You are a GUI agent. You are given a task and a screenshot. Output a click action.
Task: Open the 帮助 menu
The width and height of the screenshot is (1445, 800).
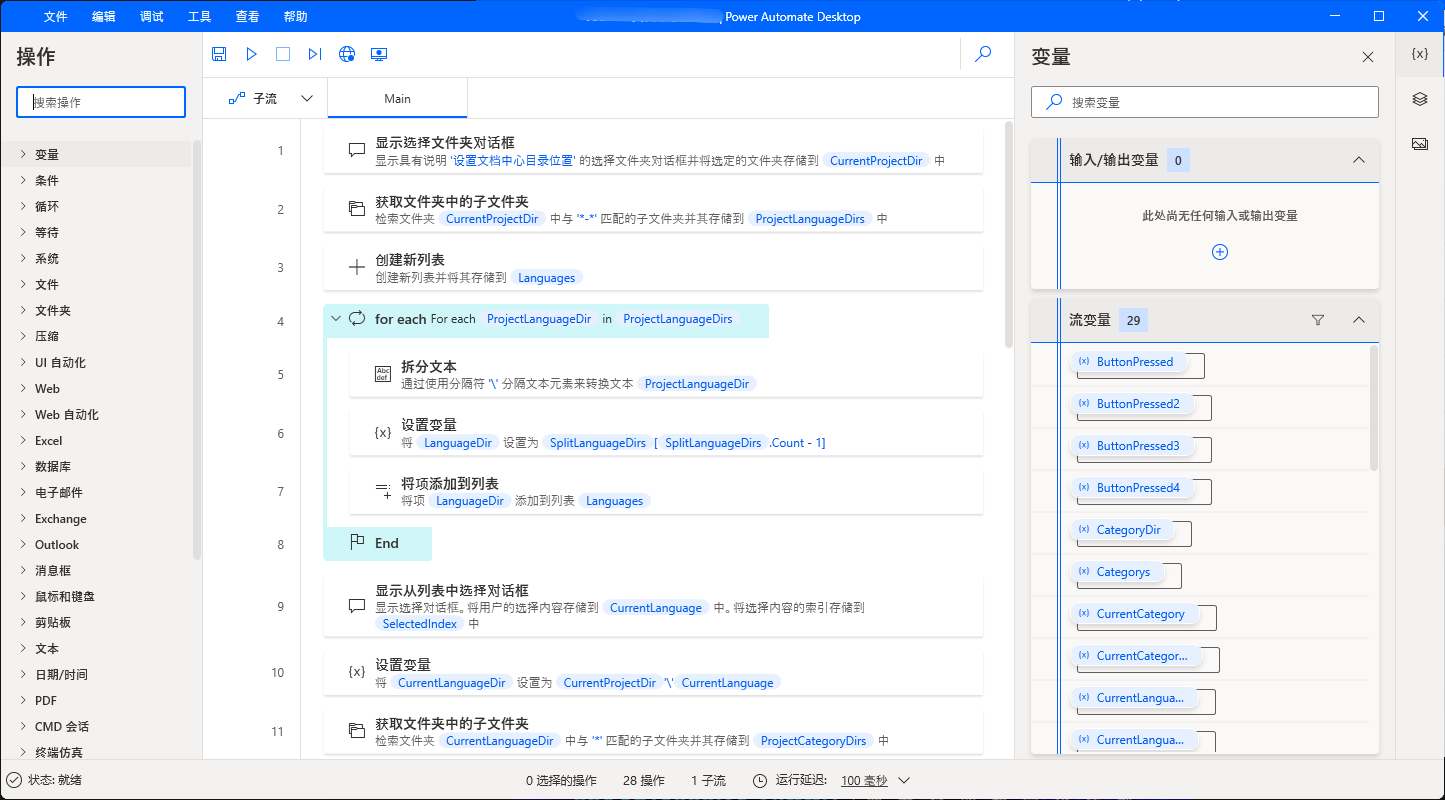pos(296,17)
